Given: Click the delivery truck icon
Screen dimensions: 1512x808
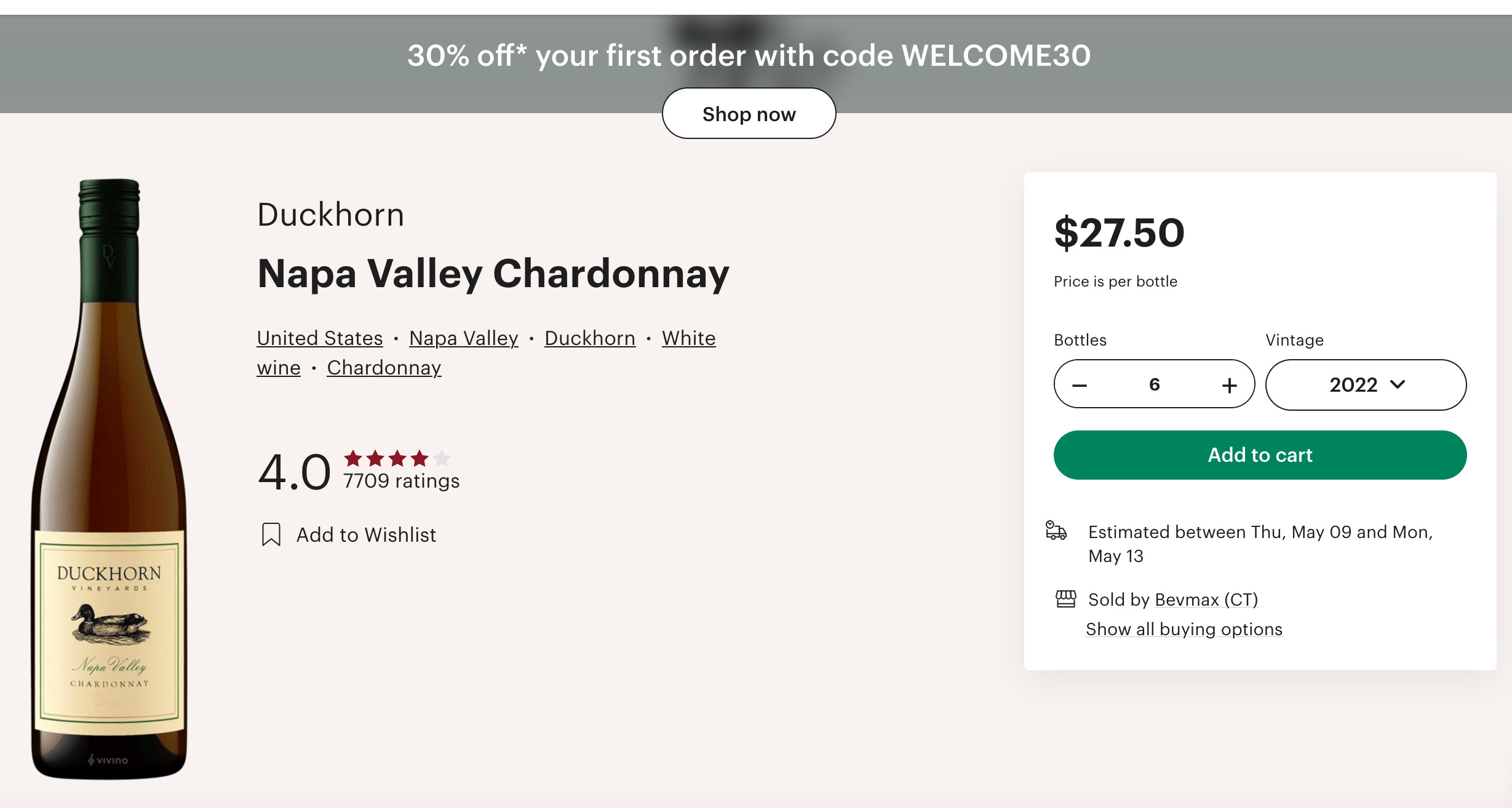Looking at the screenshot, I should pyautogui.click(x=1056, y=530).
